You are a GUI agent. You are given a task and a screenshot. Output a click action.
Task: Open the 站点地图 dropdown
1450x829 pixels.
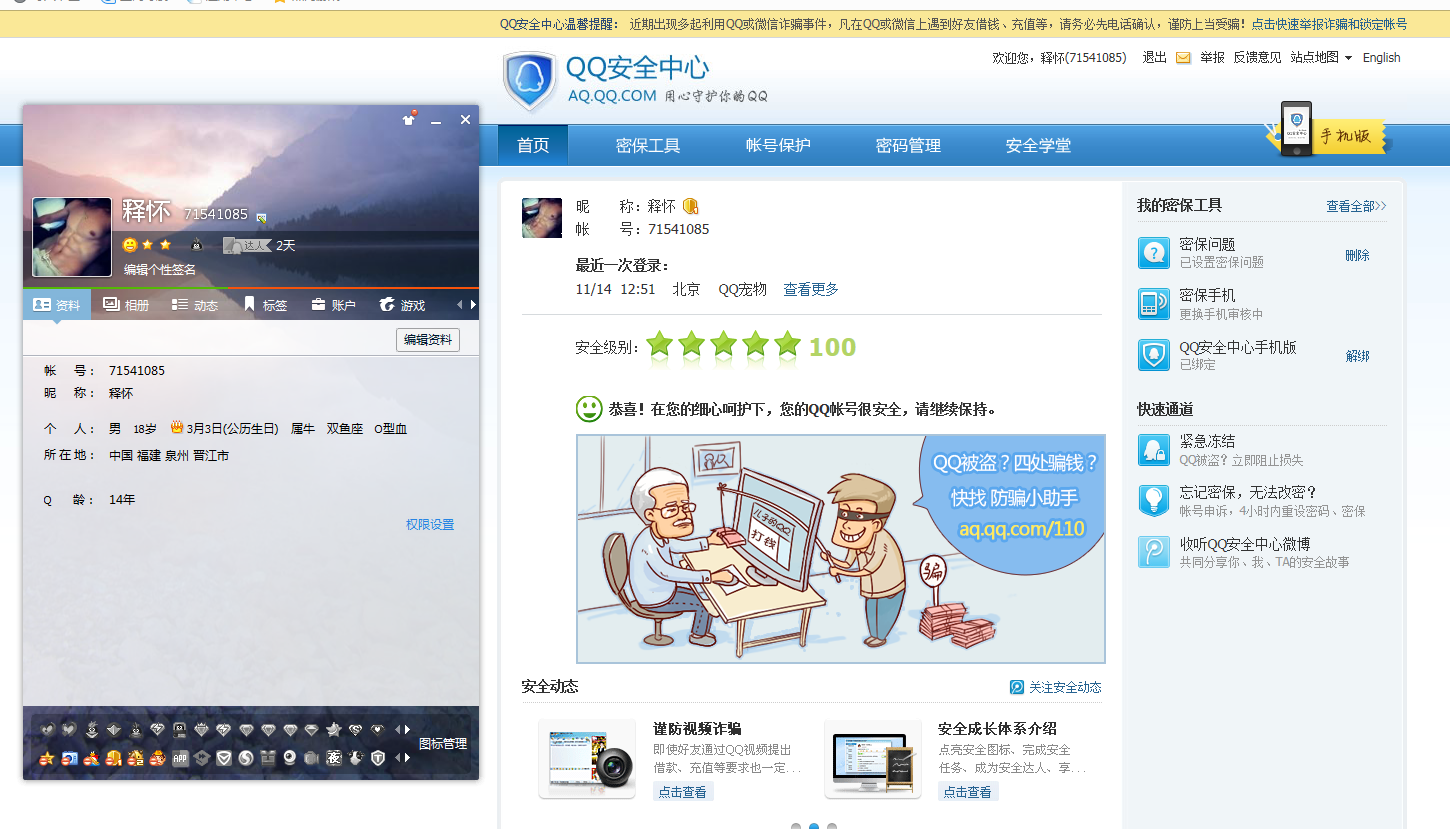coord(1321,58)
